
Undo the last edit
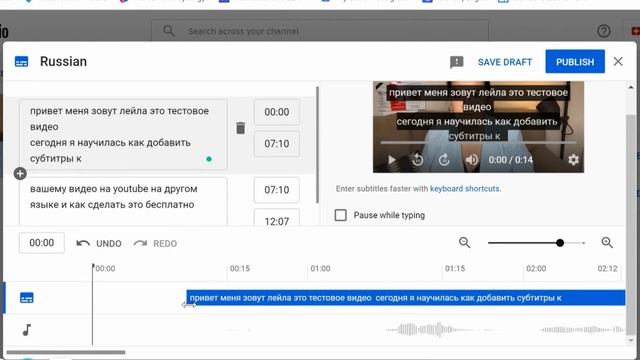99,243
